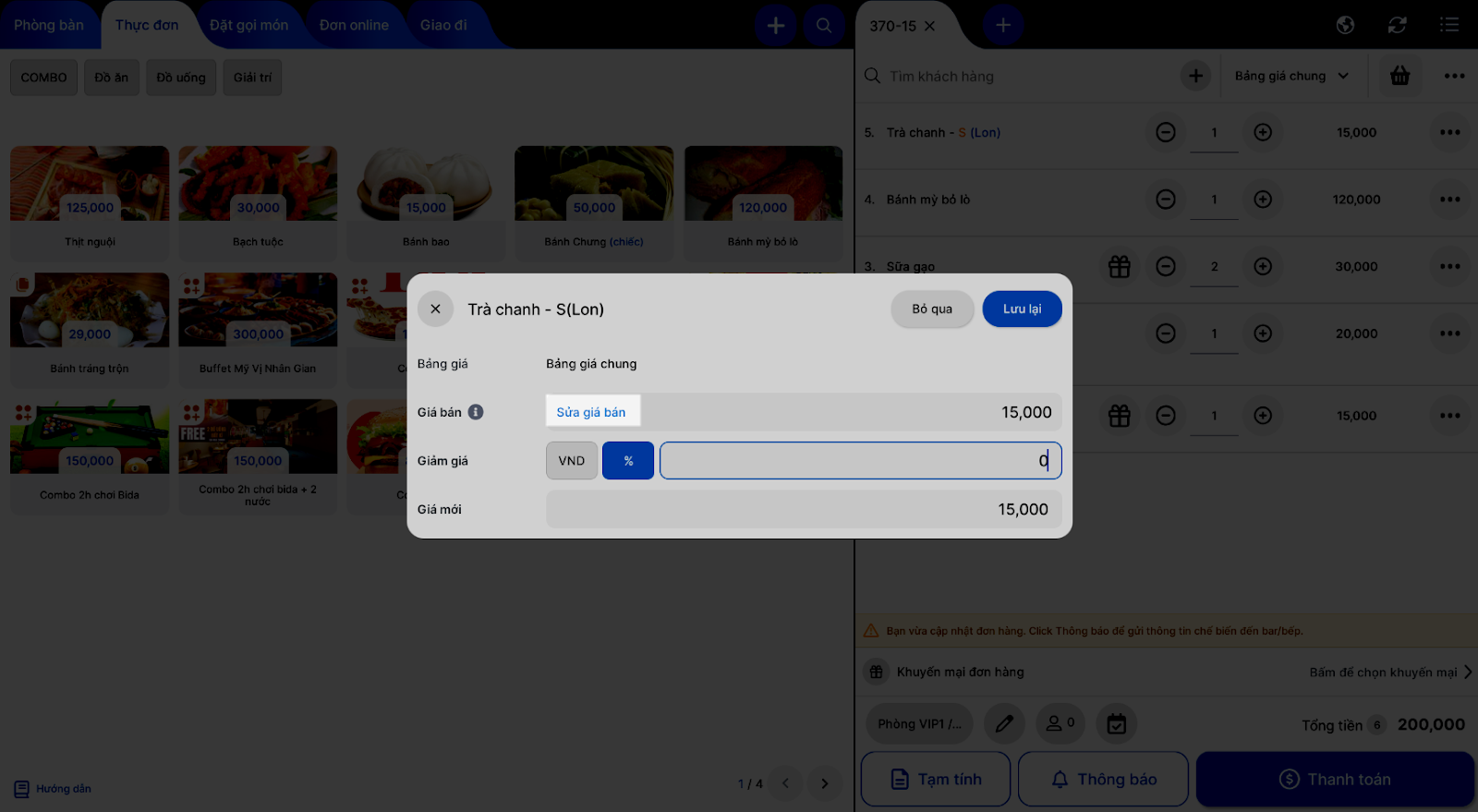Select Combo 2h chơi Bida item
Screen dimensions: 1478x812
90,456
